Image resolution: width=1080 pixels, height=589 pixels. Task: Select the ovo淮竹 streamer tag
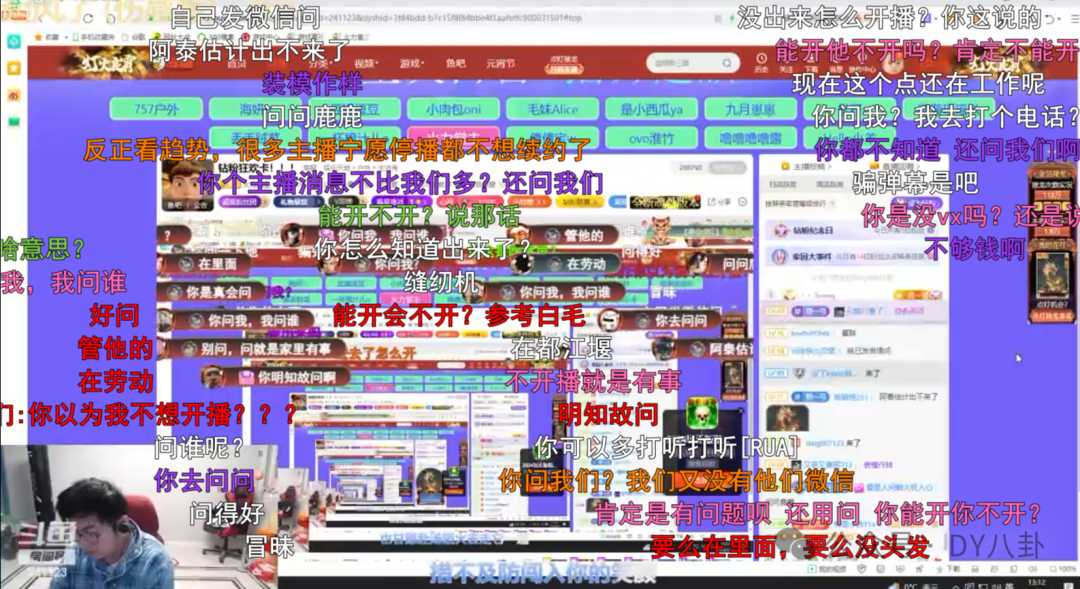(652, 138)
